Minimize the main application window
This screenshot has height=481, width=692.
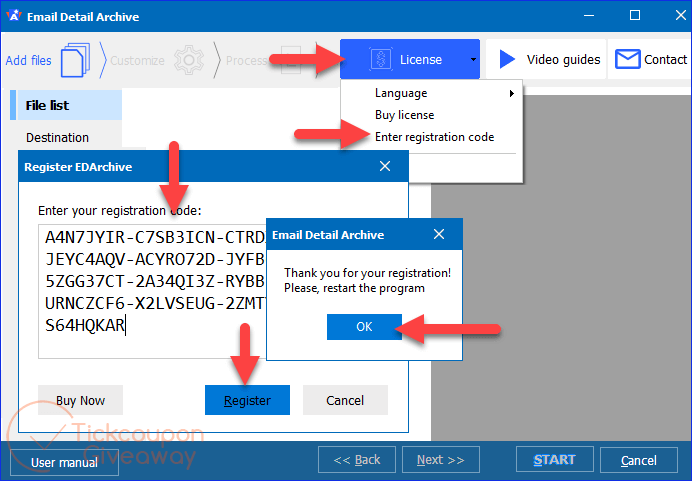click(x=589, y=16)
